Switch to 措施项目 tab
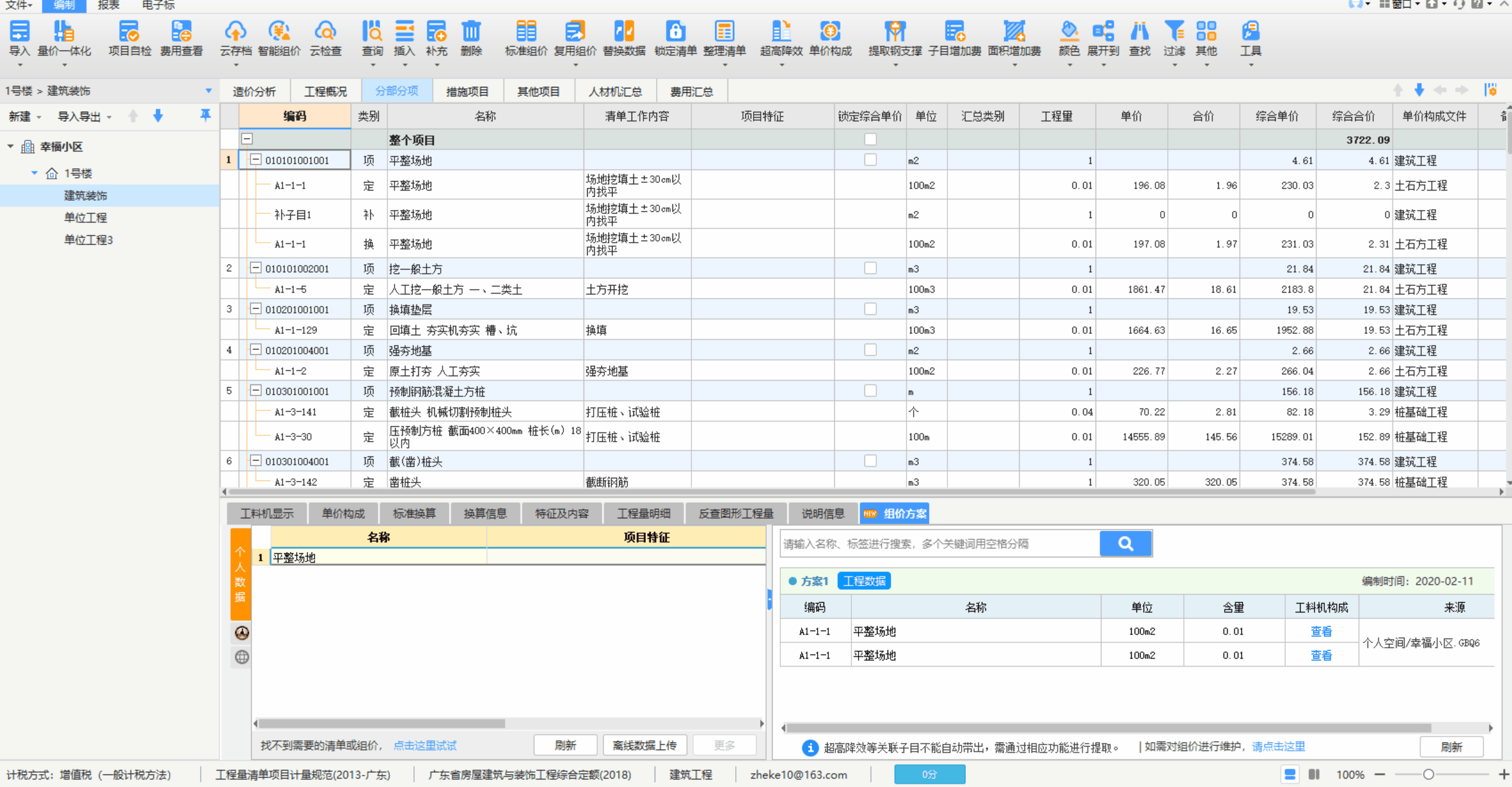Viewport: 1512px width, 787px height. 467,92
